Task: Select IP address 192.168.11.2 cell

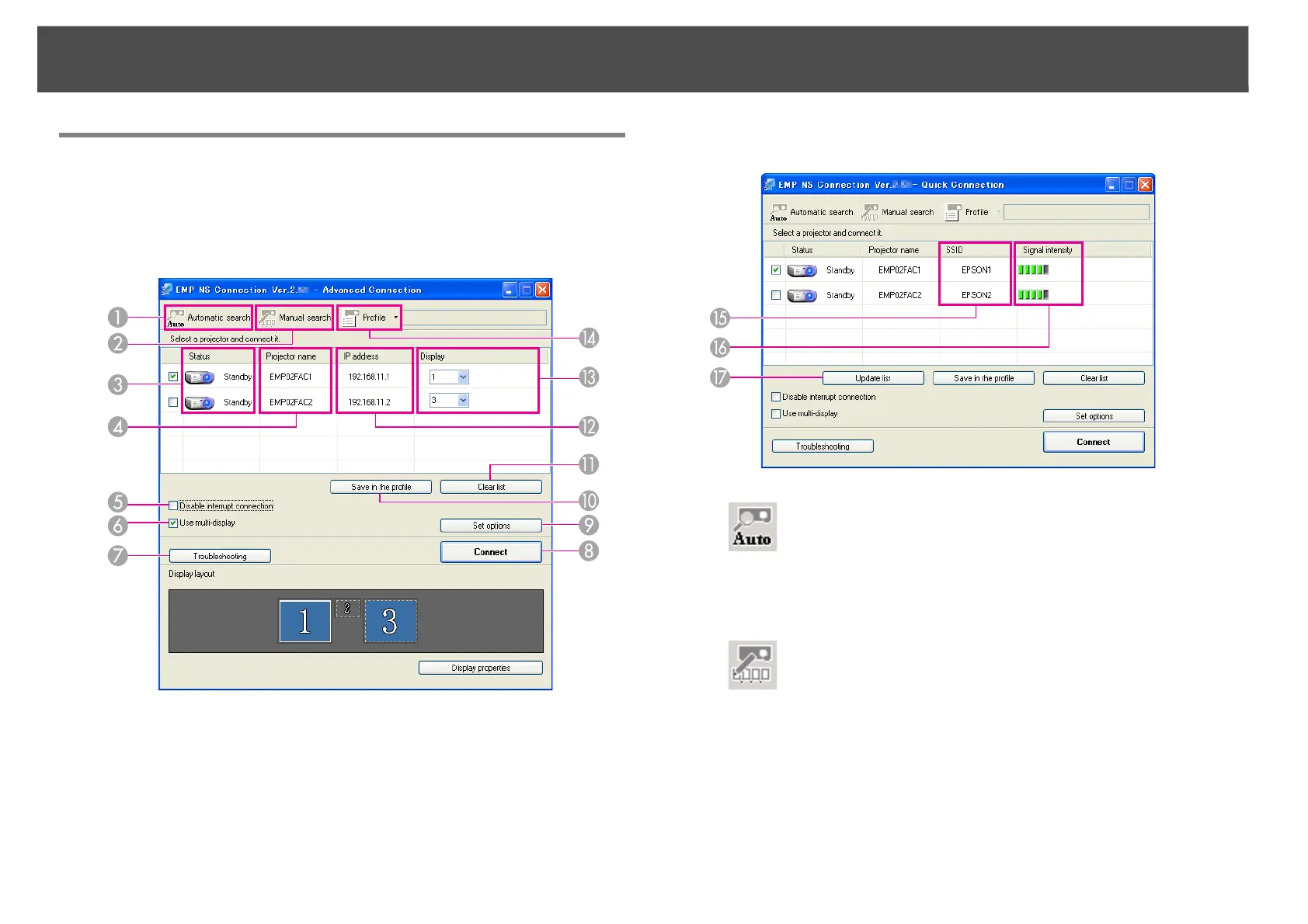Action: 369,402
